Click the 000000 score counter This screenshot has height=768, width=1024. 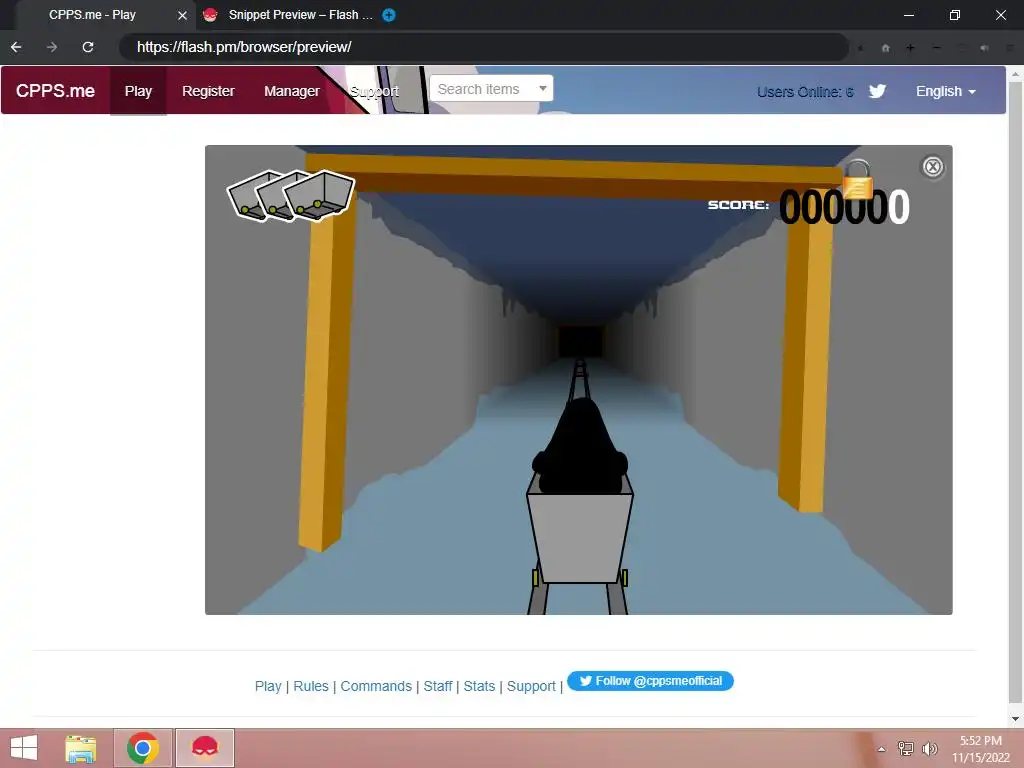pyautogui.click(x=844, y=207)
